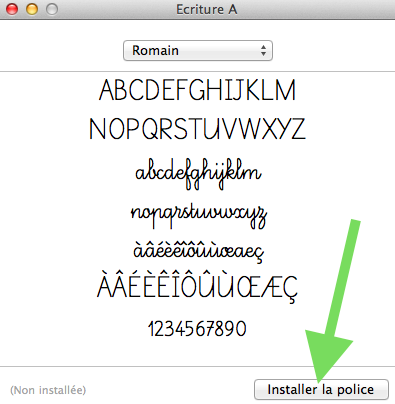Minimize the Ecriture A window

coord(32,9)
